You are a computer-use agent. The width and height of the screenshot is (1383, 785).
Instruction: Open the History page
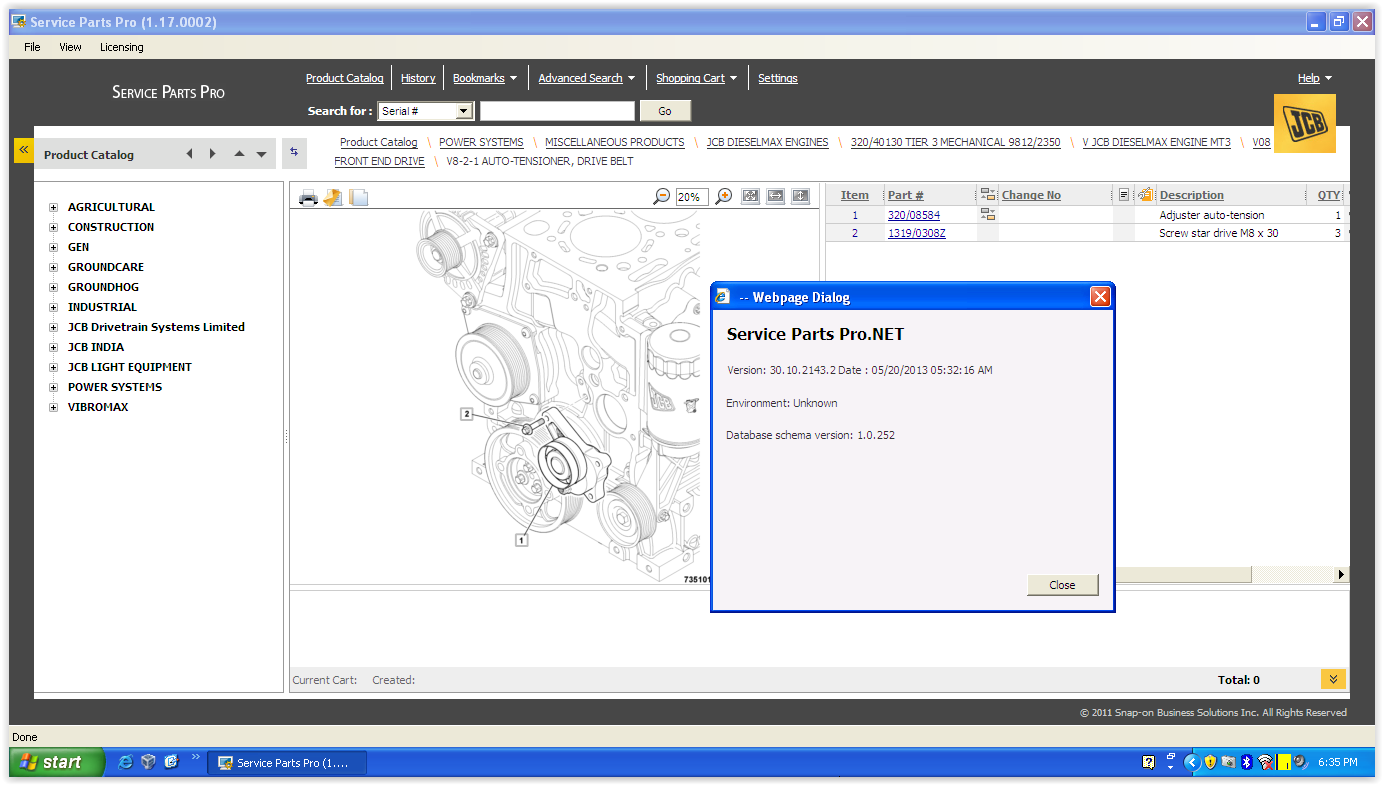(x=418, y=78)
